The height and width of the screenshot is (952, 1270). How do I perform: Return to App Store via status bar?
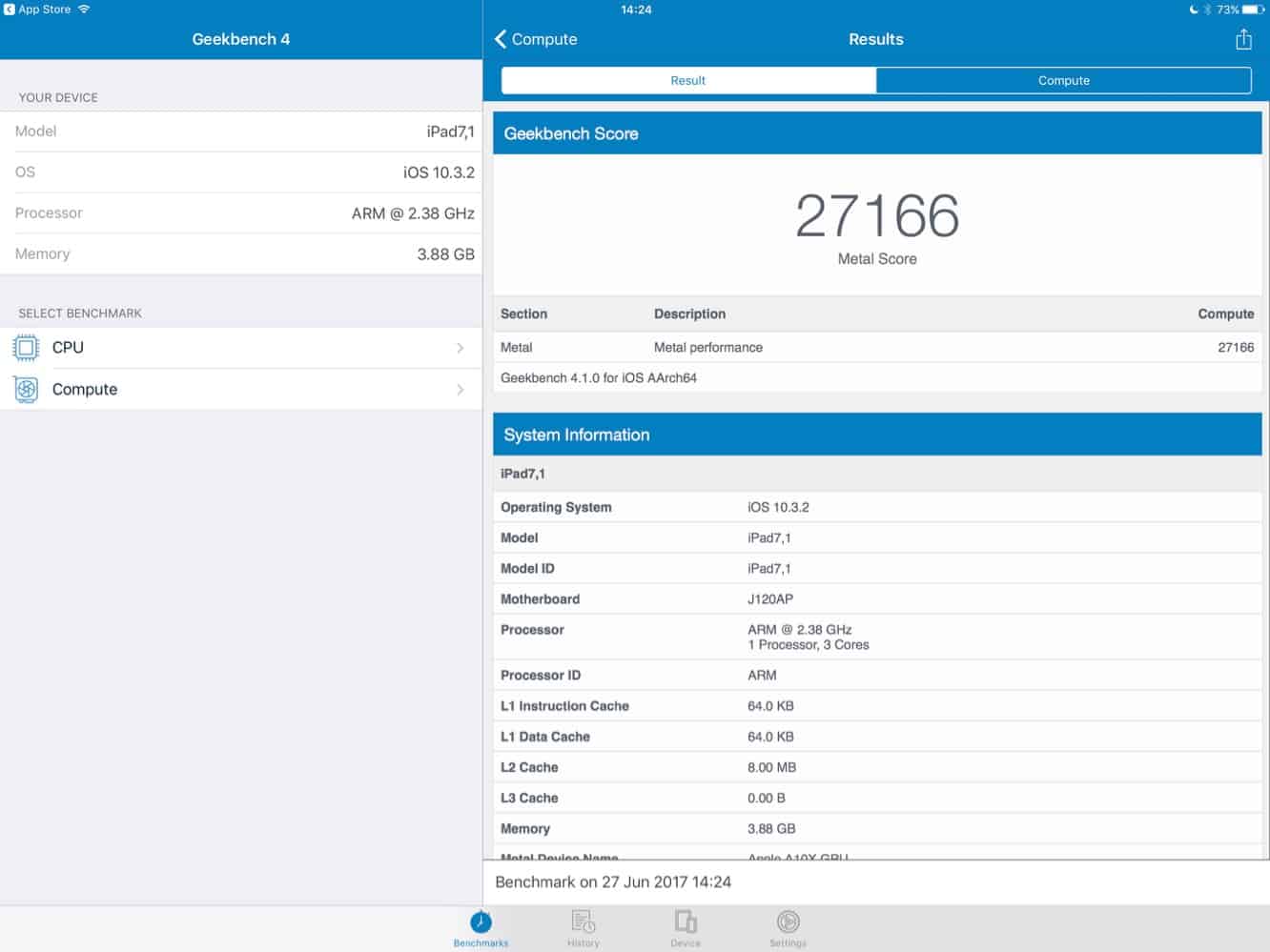pos(37,10)
